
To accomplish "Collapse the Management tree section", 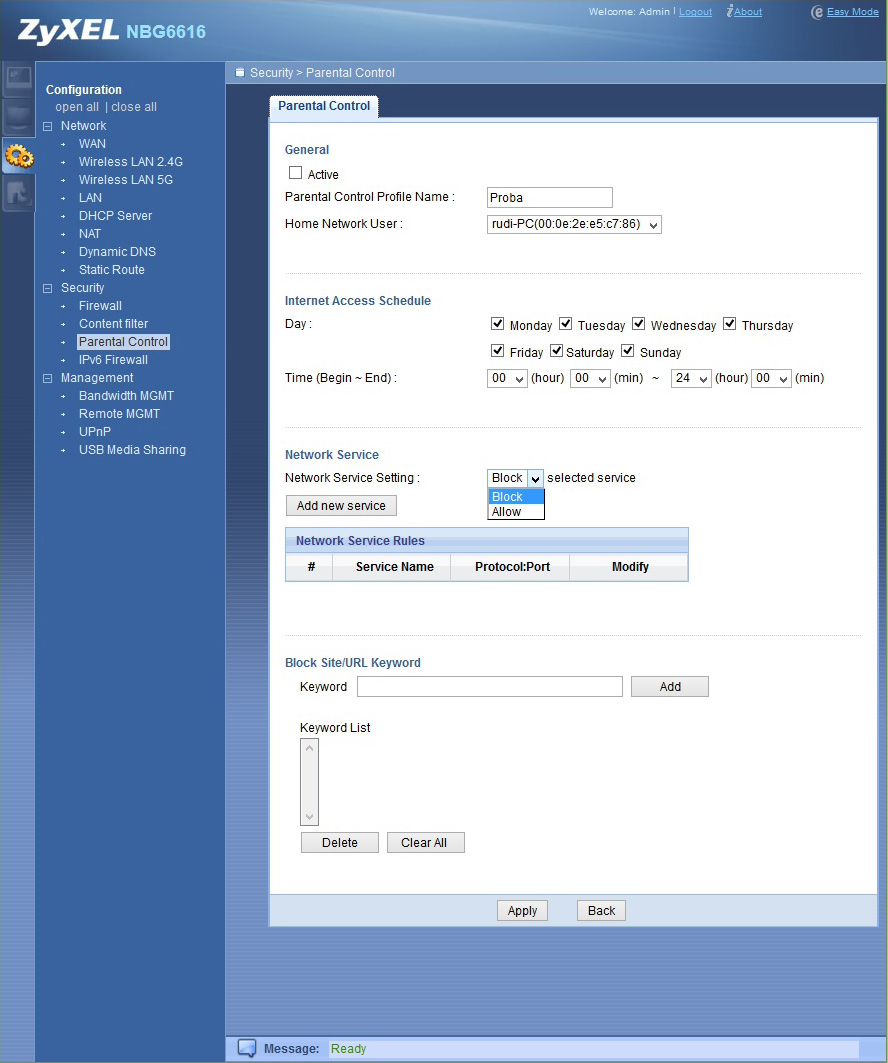I will [47, 378].
